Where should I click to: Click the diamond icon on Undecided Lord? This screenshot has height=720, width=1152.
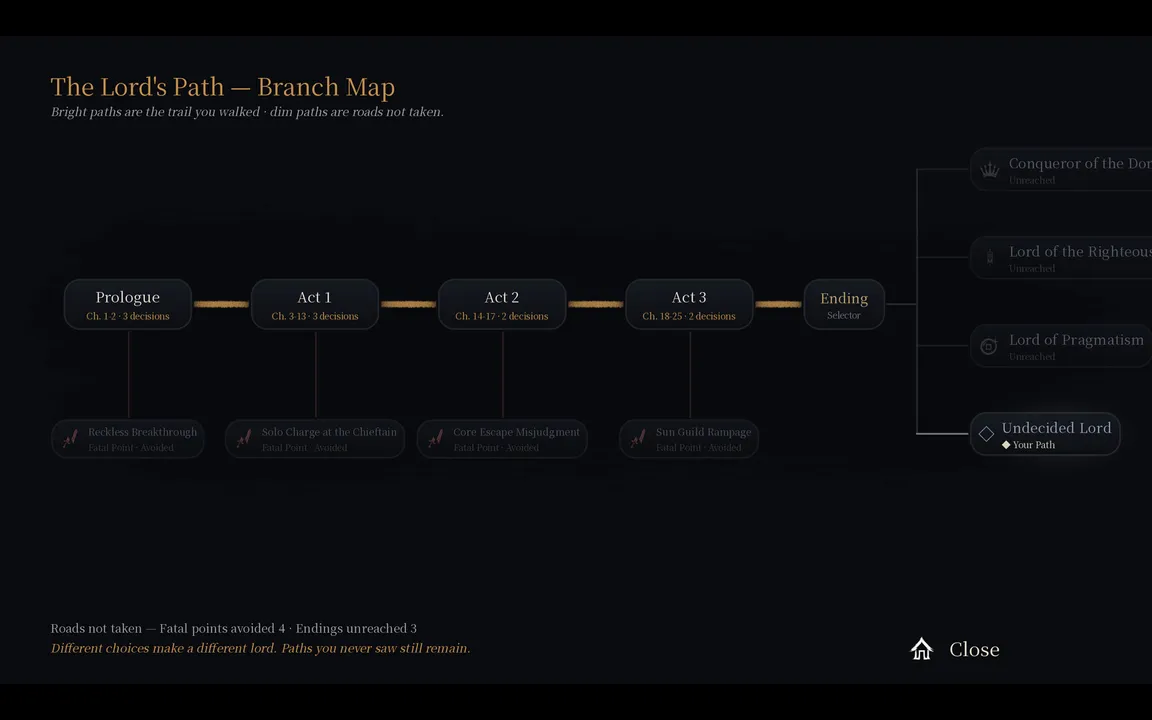(x=986, y=434)
